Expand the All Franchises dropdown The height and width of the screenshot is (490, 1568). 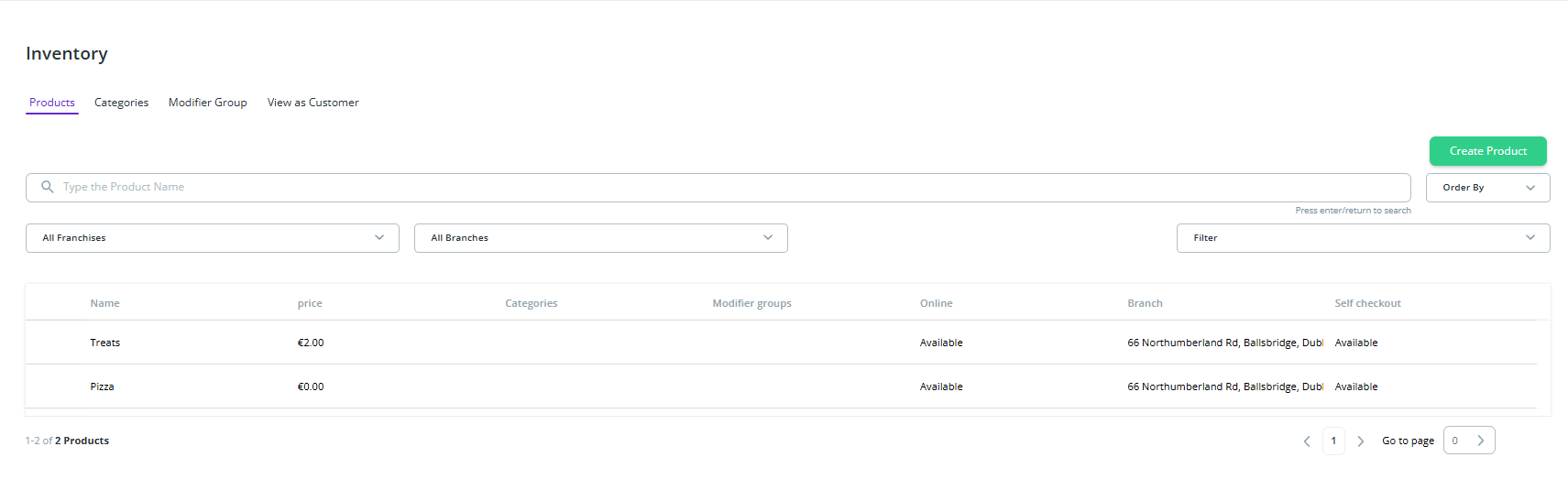[x=213, y=238]
